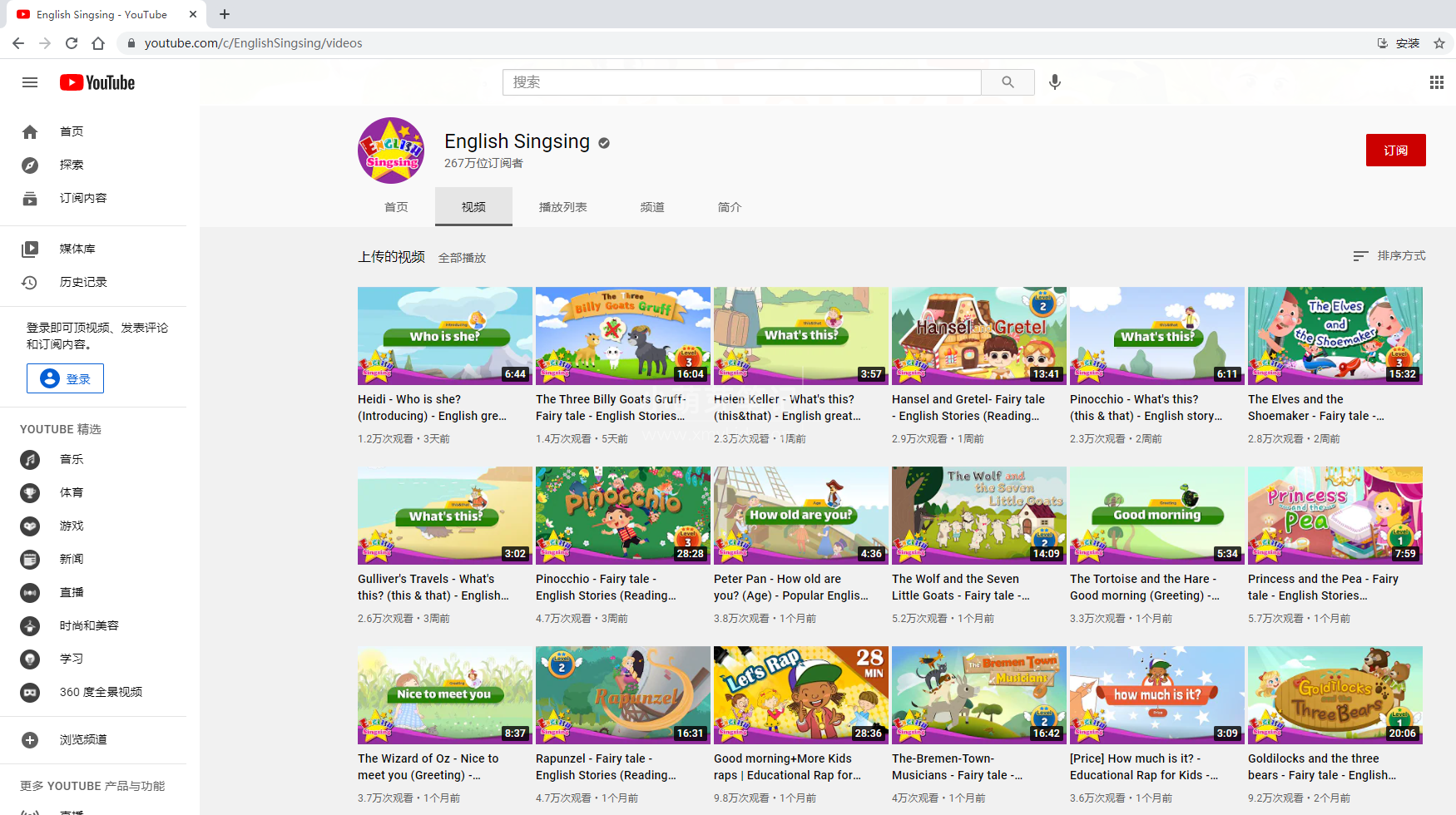Open The Elves and the Shoemaker thumbnail
This screenshot has height=815, width=1456.
[x=1335, y=336]
